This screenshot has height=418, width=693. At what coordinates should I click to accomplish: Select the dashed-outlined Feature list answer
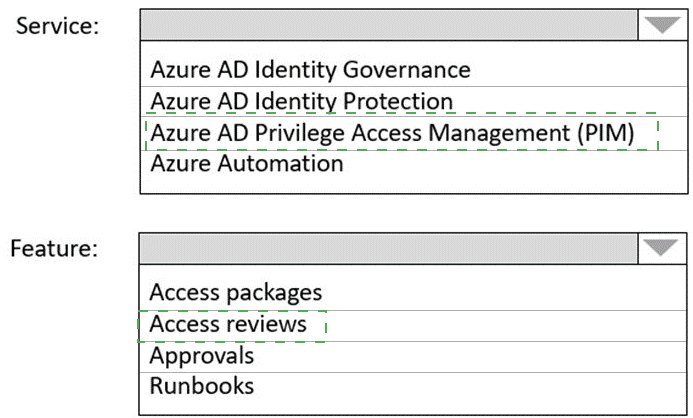click(x=228, y=325)
